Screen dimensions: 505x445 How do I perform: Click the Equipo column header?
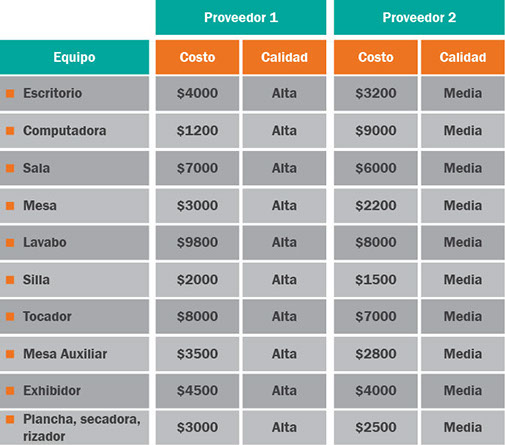[x=74, y=57]
